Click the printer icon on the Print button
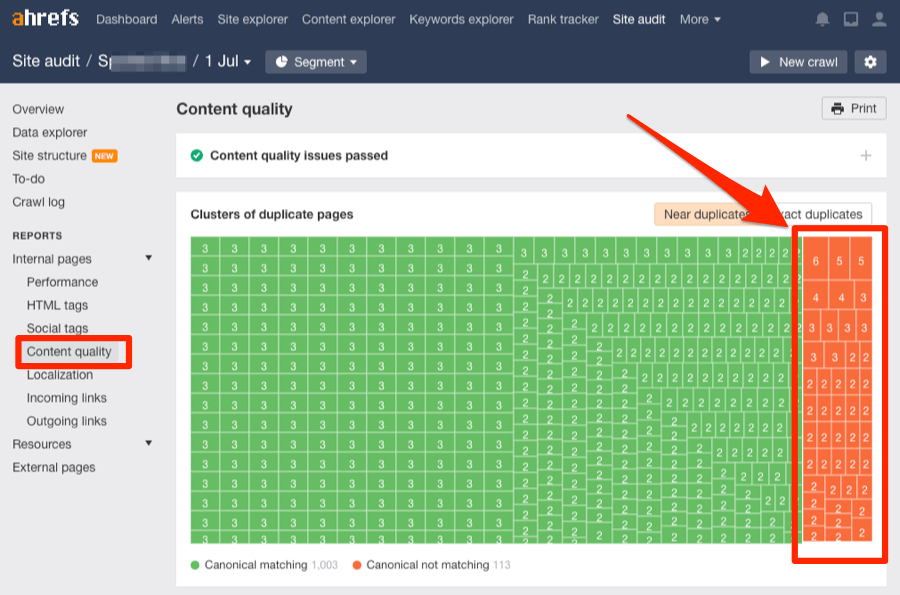The width and height of the screenshot is (900, 595). 838,108
